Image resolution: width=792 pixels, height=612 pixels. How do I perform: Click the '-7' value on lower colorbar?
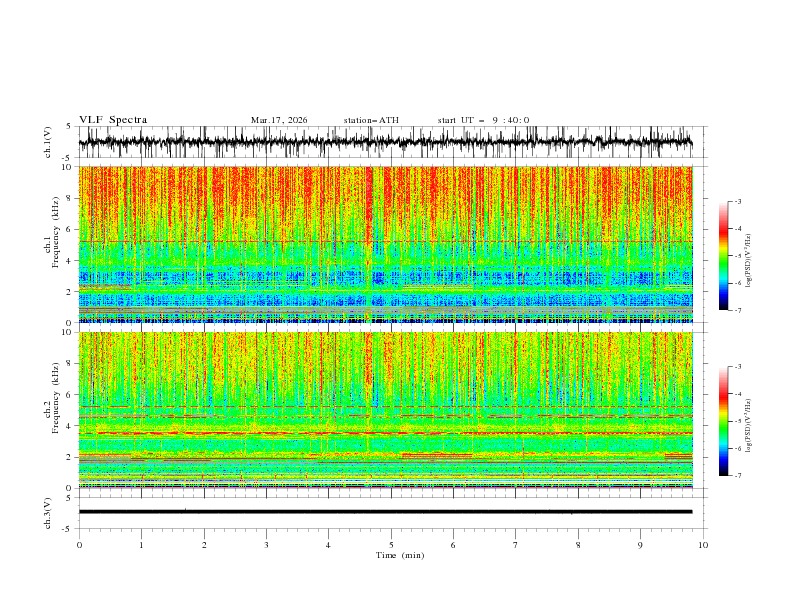pos(737,476)
